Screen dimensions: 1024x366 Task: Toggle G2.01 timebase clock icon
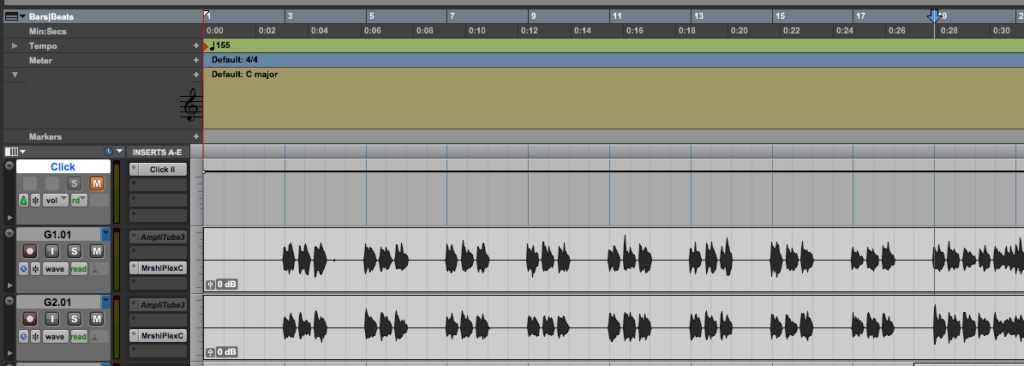[x=24, y=337]
